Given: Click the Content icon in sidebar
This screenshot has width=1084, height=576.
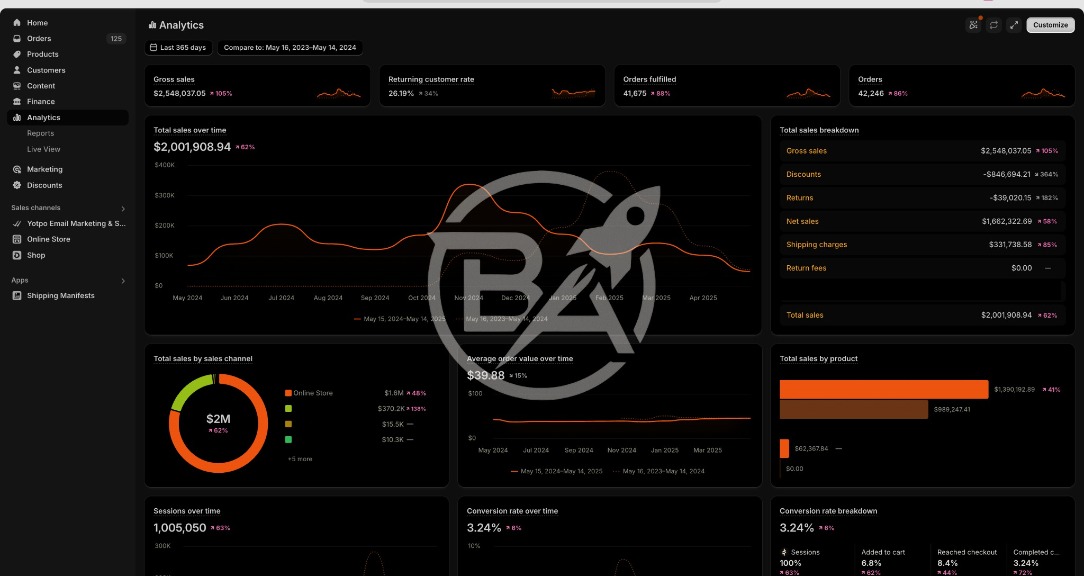Looking at the screenshot, I should click(17, 86).
